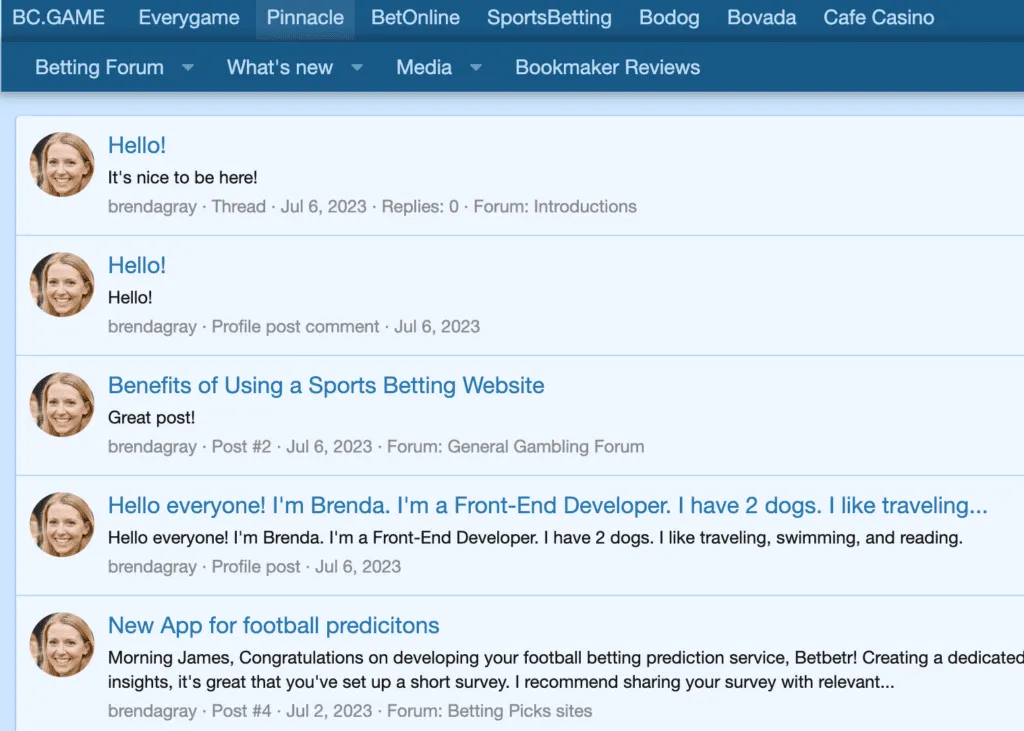The image size is (1024, 731).
Task: Open the New App for football predicitons post
Action: 273,625
